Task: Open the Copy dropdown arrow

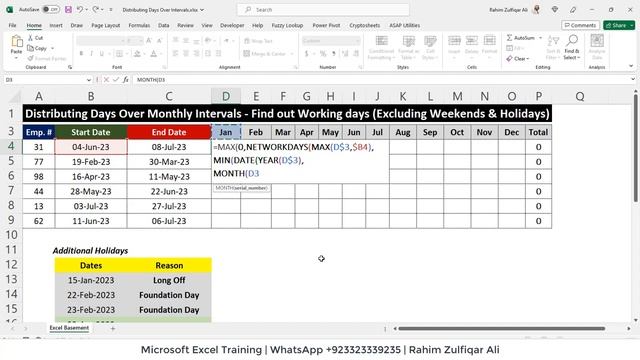Action: pyautogui.click(x=52, y=48)
